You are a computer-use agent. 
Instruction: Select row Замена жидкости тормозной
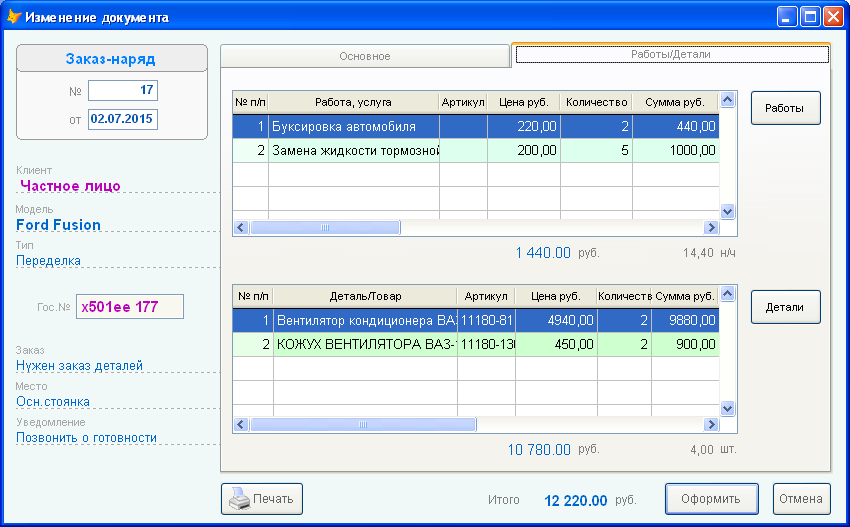point(476,150)
